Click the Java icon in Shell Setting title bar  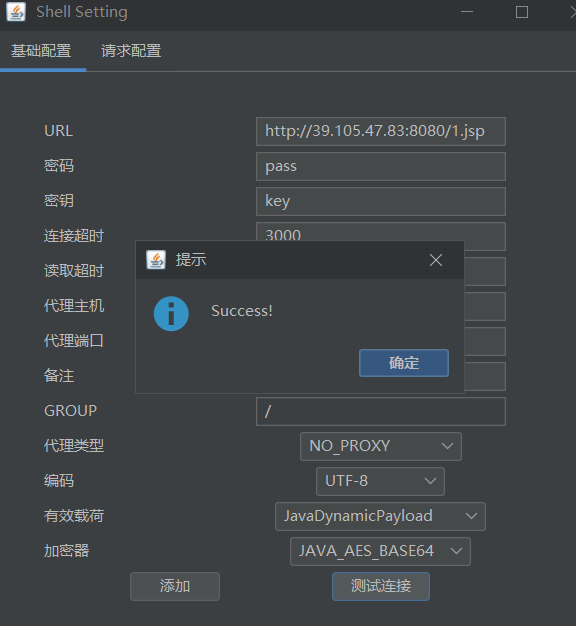(x=16, y=12)
